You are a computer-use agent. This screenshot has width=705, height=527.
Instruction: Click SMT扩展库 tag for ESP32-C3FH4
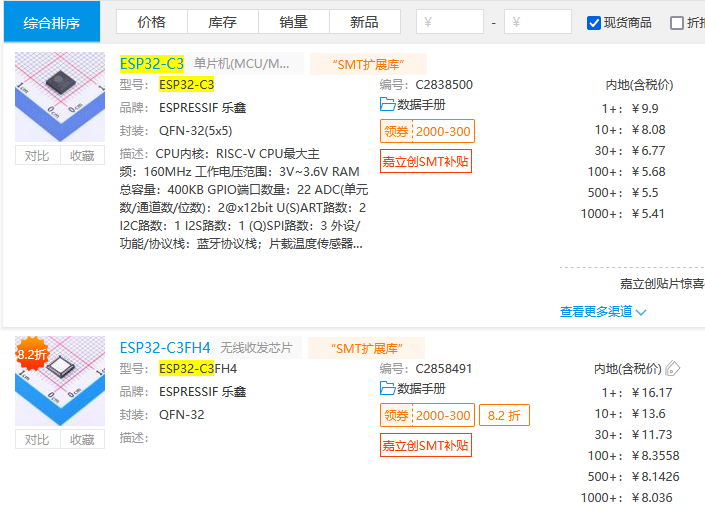[x=366, y=348]
